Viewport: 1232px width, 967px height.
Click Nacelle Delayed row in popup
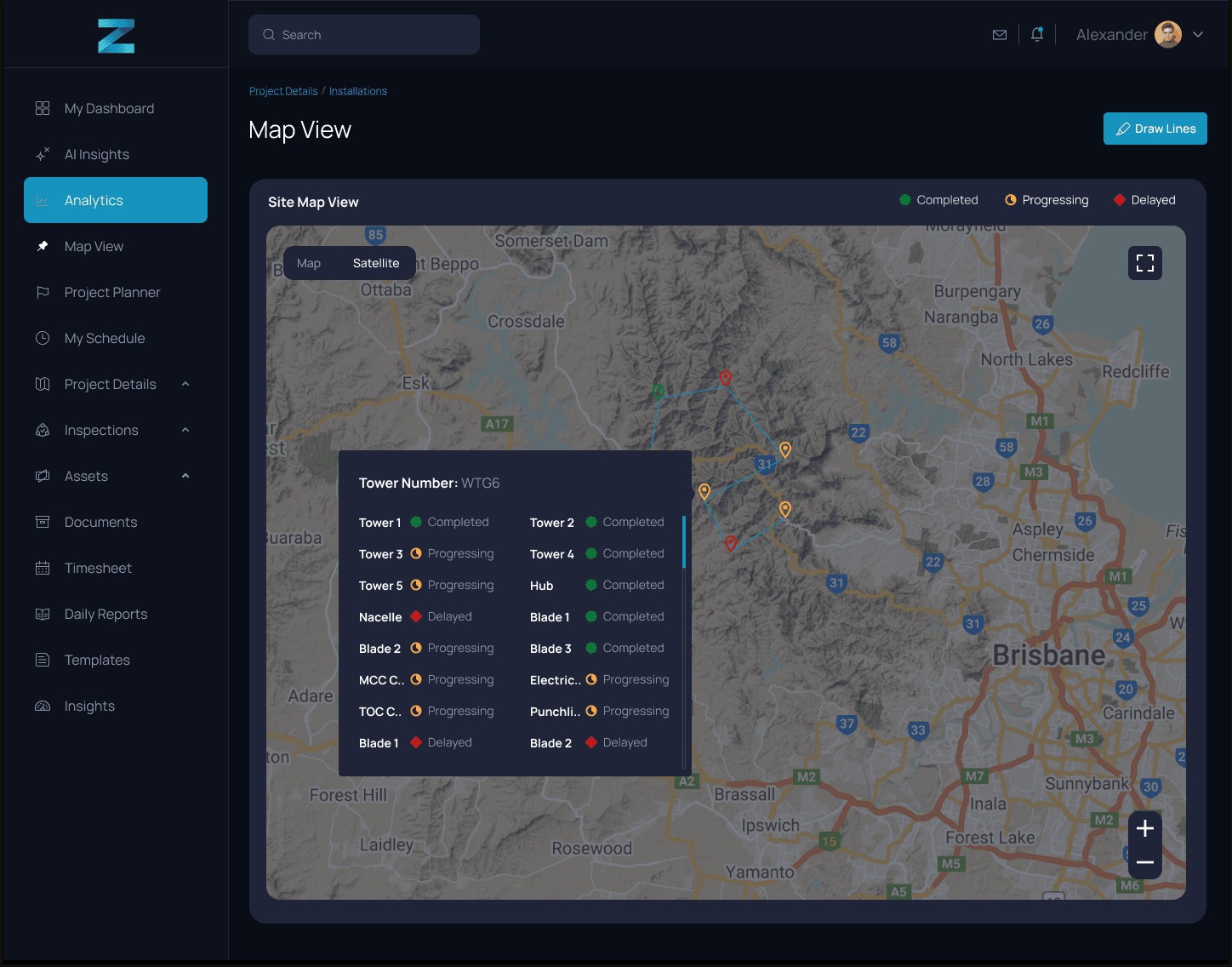(416, 617)
